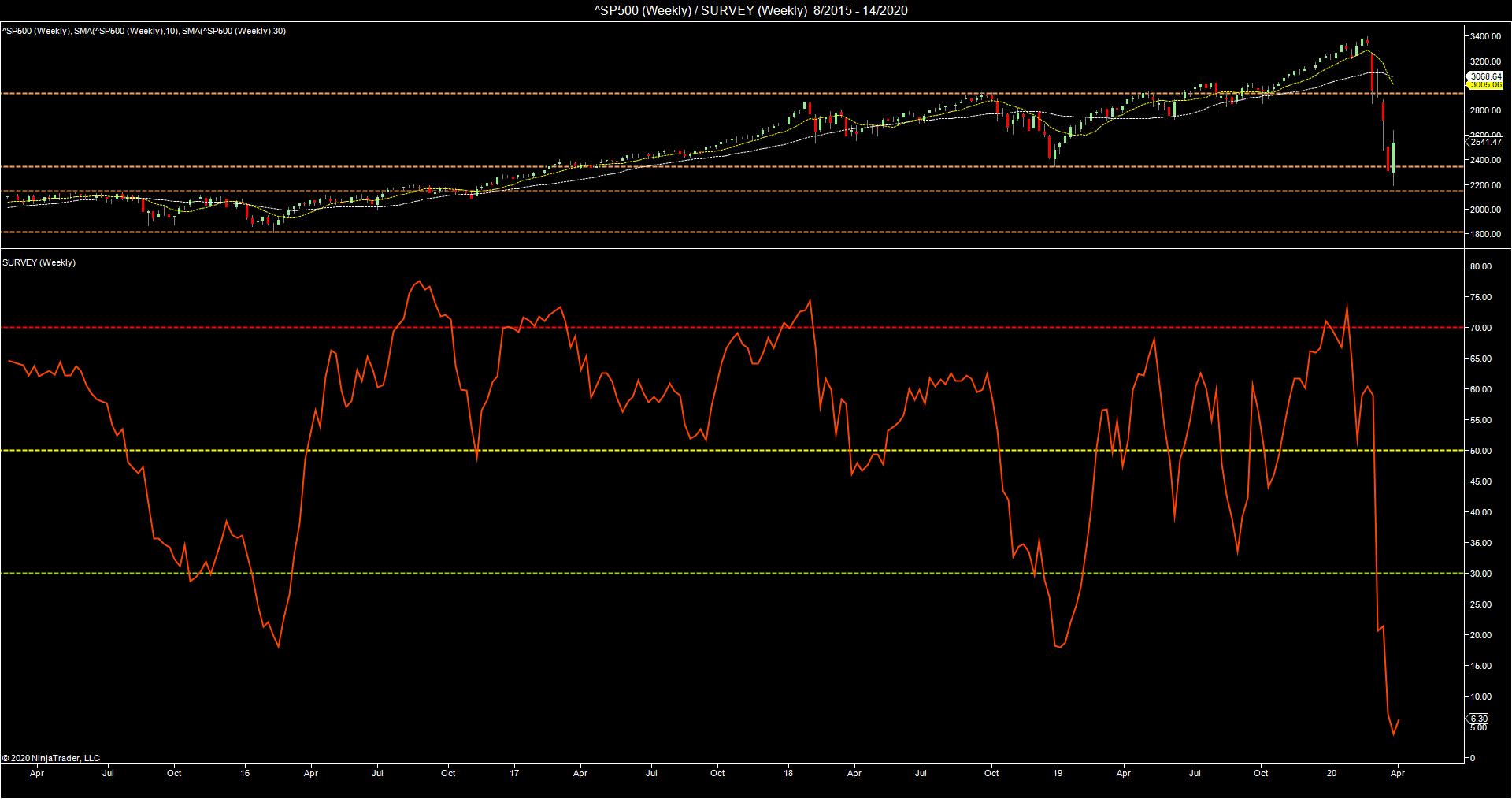This screenshot has height=799, width=1512.
Task: Click the 0 label on survey axis
Action: coord(1472,758)
